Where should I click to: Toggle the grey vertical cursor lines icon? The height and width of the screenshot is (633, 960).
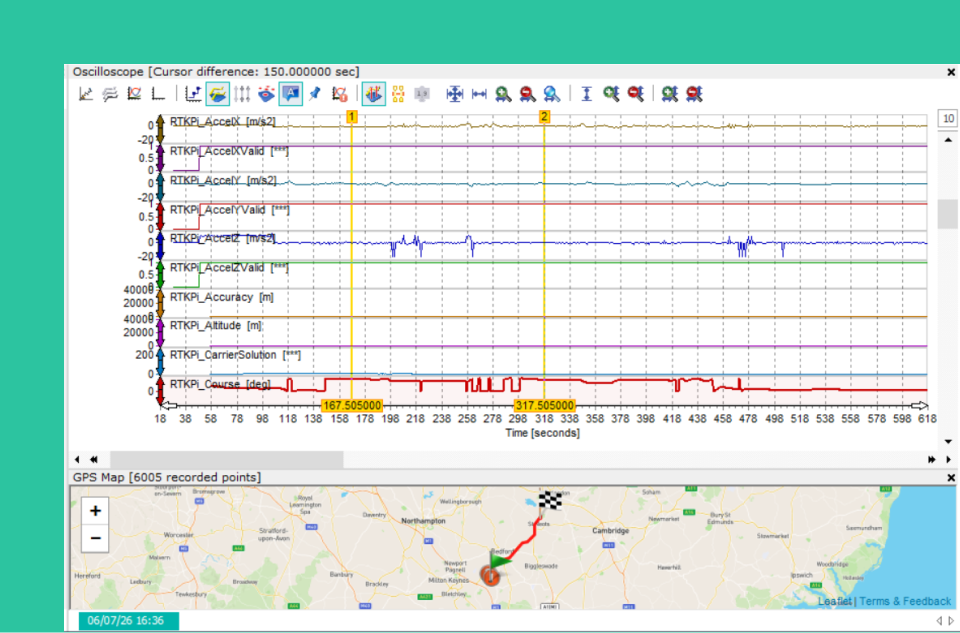tap(242, 94)
